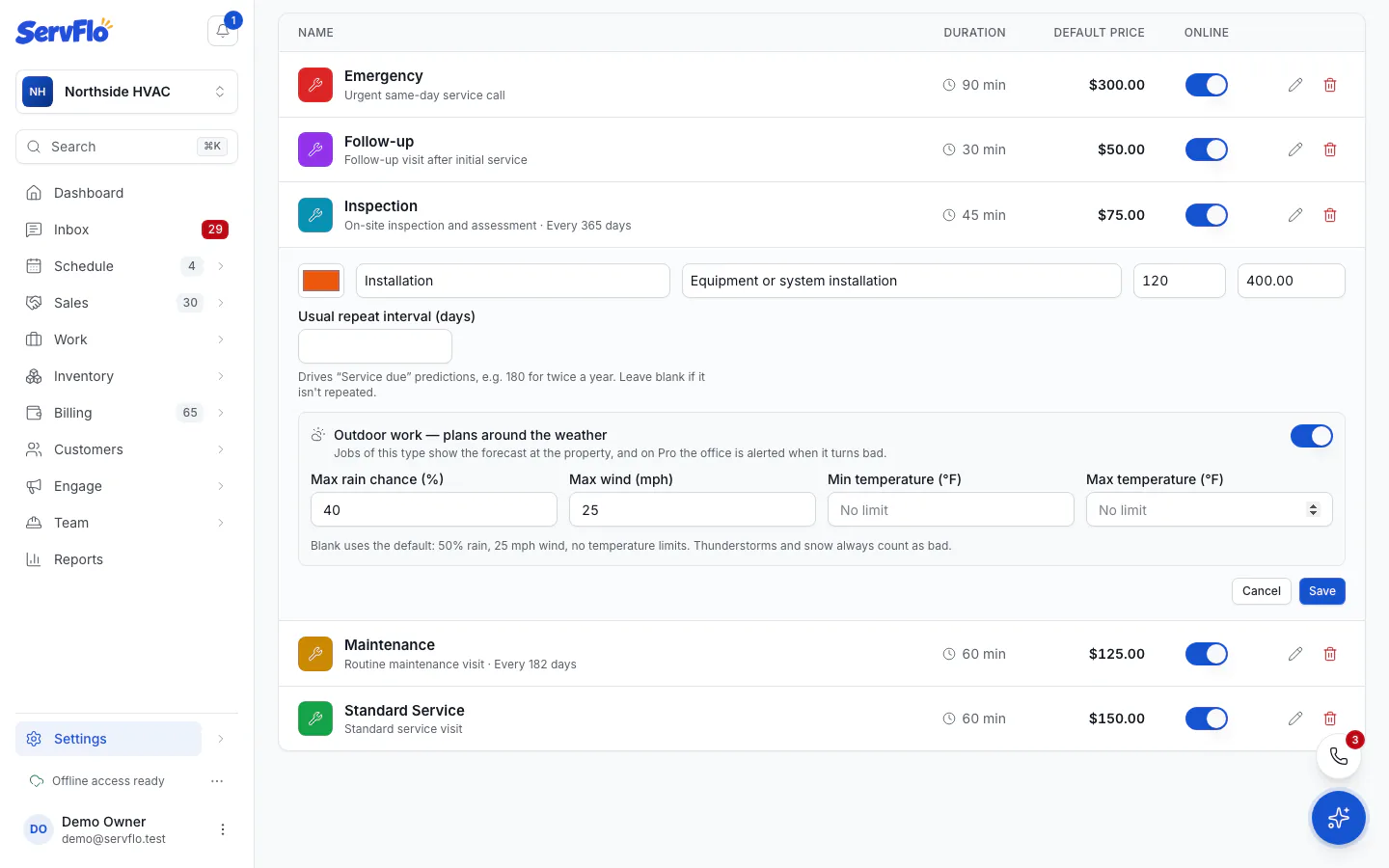This screenshot has height=868, width=1389.
Task: Edit the Follow-up service type
Action: pos(1295,149)
